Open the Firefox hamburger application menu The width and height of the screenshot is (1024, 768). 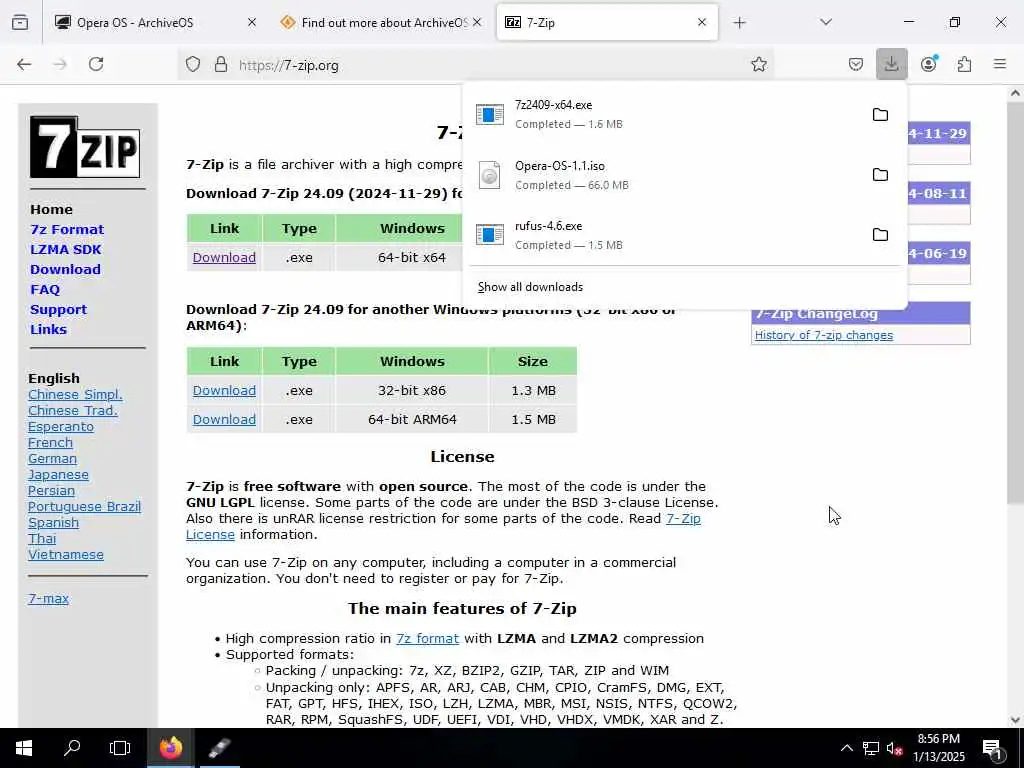click(1000, 64)
